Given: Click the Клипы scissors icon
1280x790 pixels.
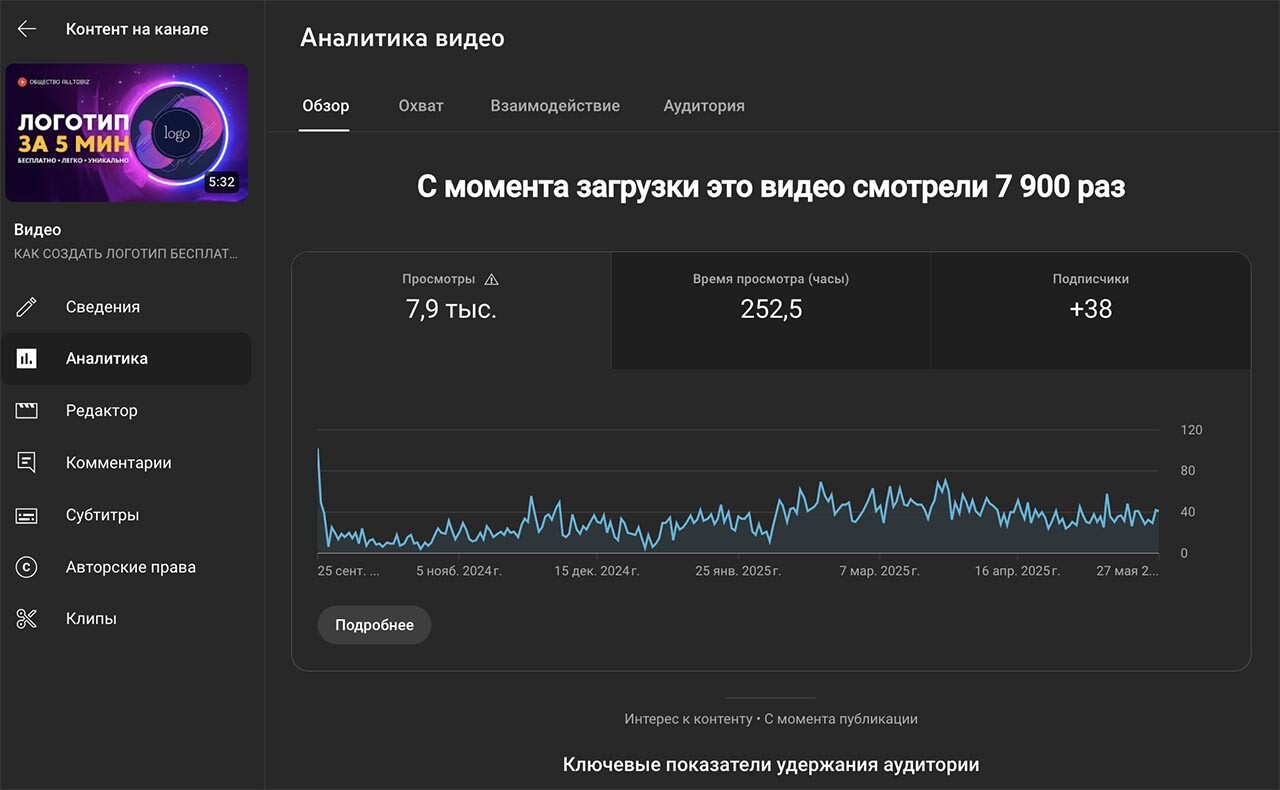Looking at the screenshot, I should coord(27,619).
